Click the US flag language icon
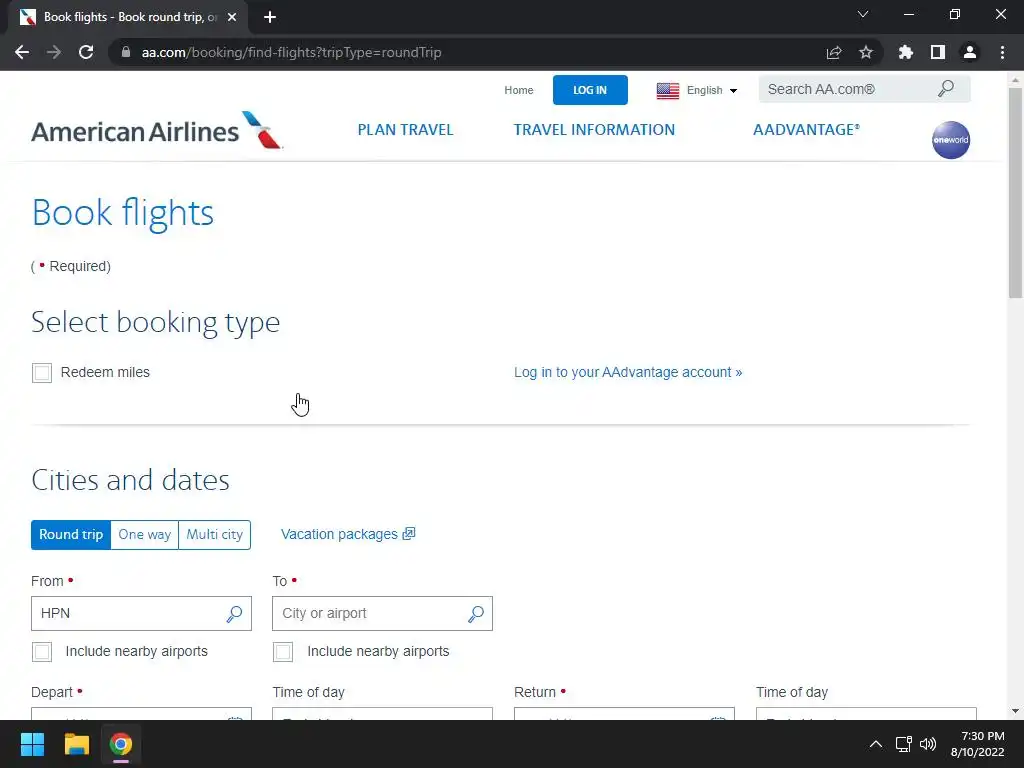 coord(667,90)
